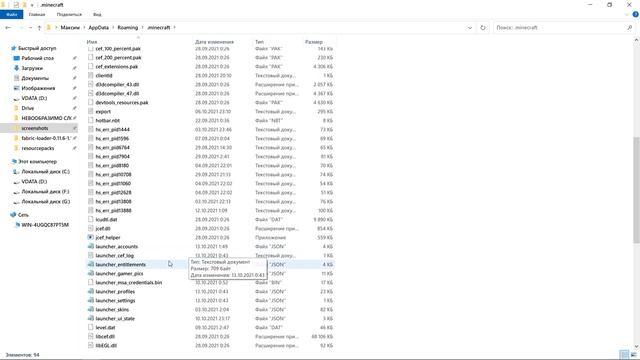Viewport: 640px width, 360px height.
Task: Open the Файл ribbon tab
Action: pos(11,14)
